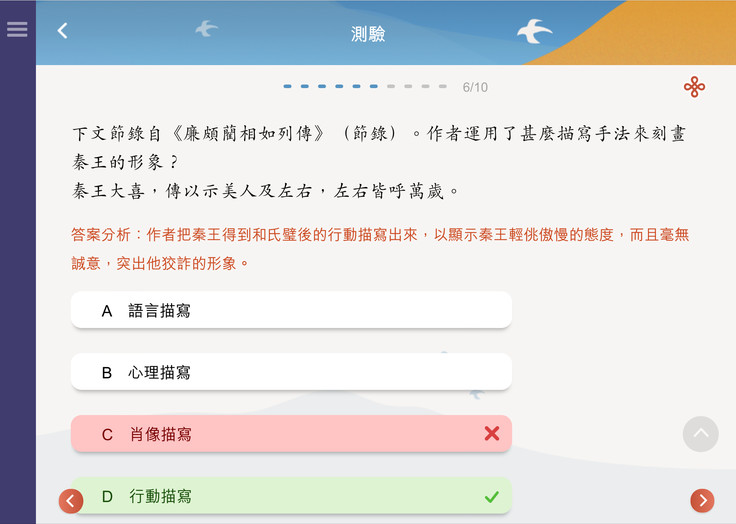Click the red cross on option C
Image resolution: width=736 pixels, height=524 pixels.
coord(491,433)
